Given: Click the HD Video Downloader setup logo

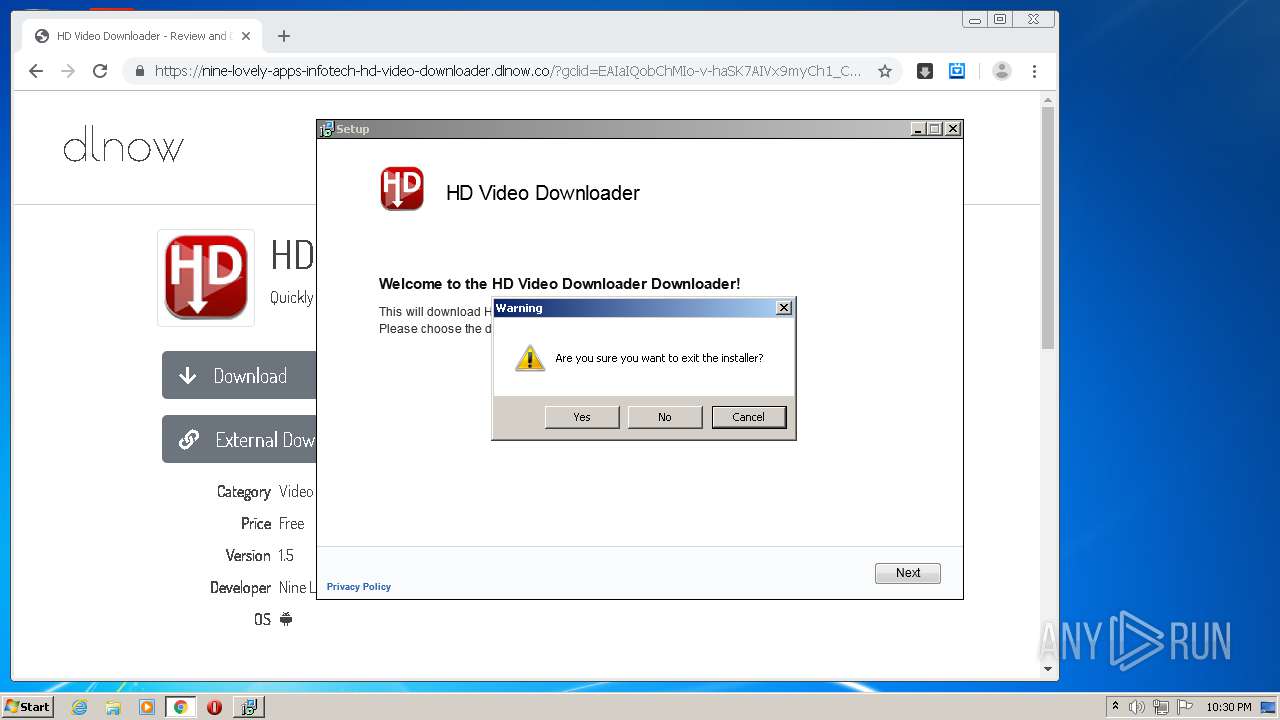Looking at the screenshot, I should point(402,189).
